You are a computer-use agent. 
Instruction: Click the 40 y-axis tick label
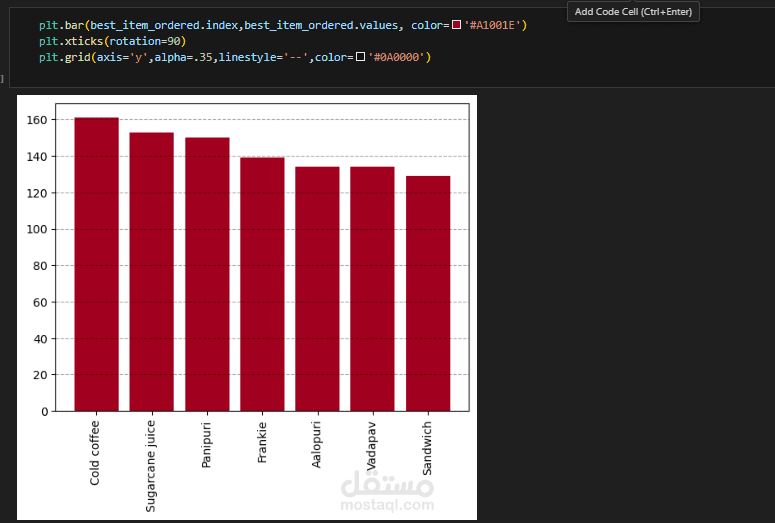pos(40,339)
